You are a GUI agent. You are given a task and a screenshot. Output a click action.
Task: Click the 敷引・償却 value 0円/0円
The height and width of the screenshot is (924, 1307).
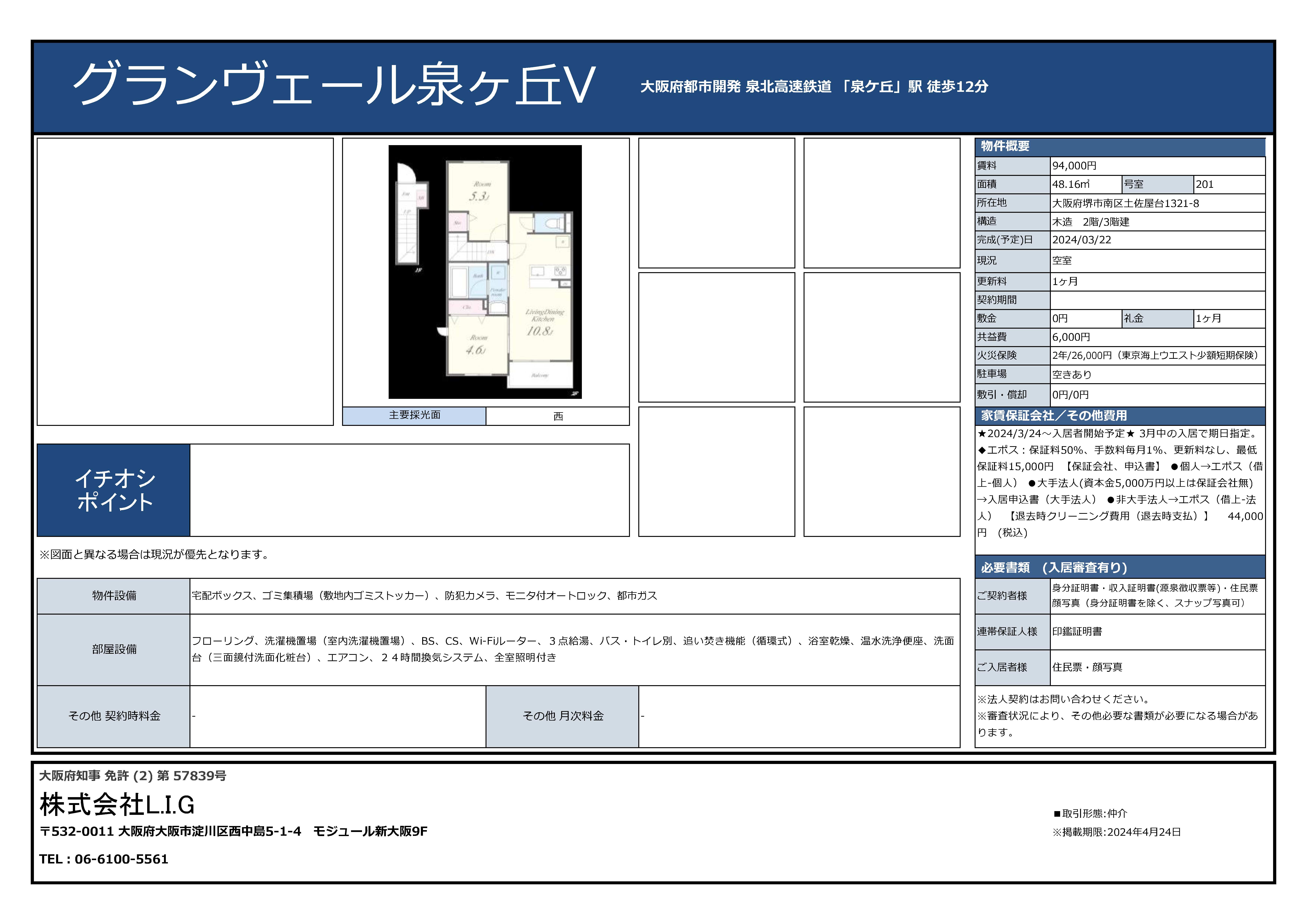(x=1070, y=395)
